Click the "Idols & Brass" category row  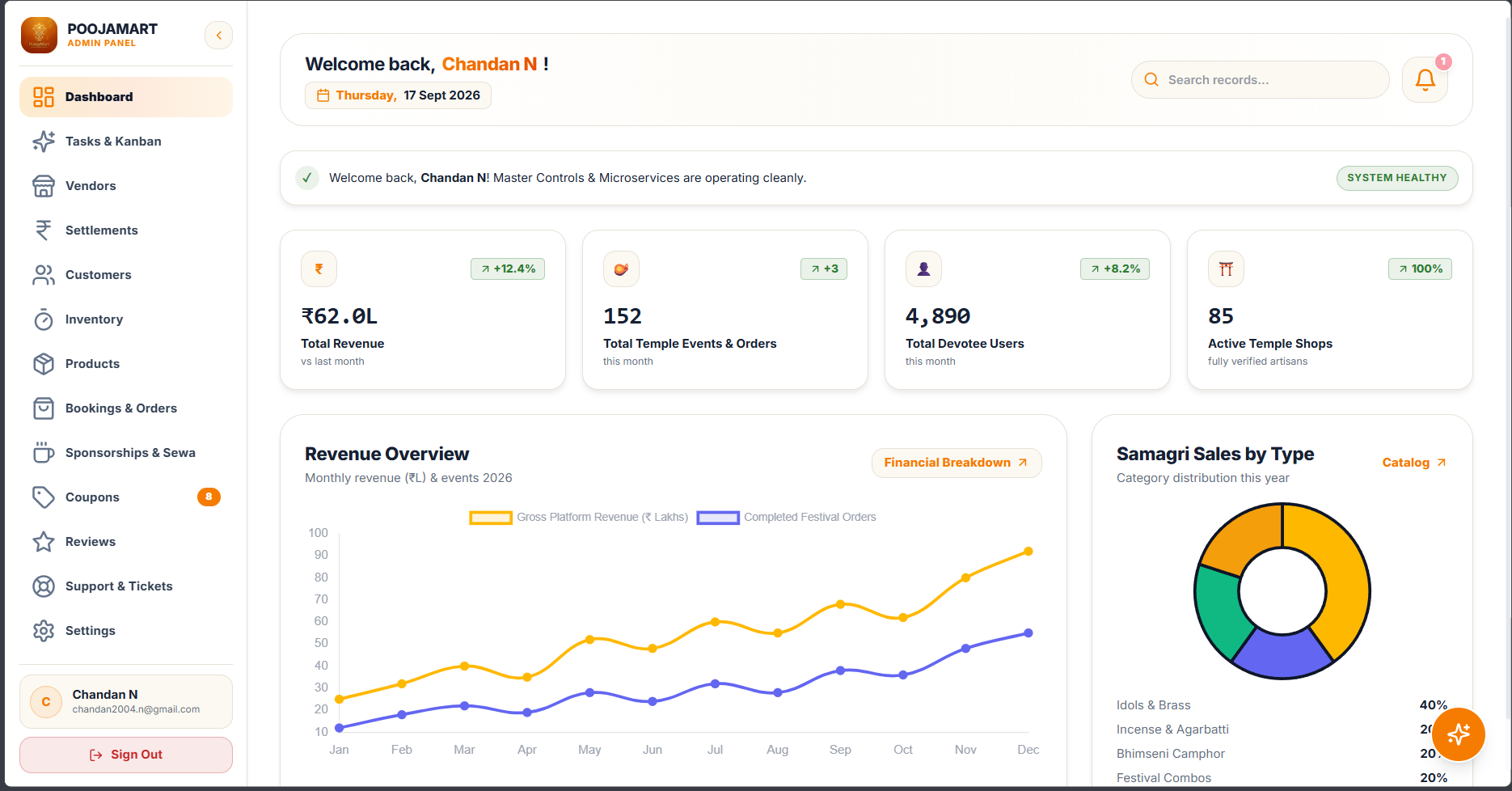(x=1282, y=705)
